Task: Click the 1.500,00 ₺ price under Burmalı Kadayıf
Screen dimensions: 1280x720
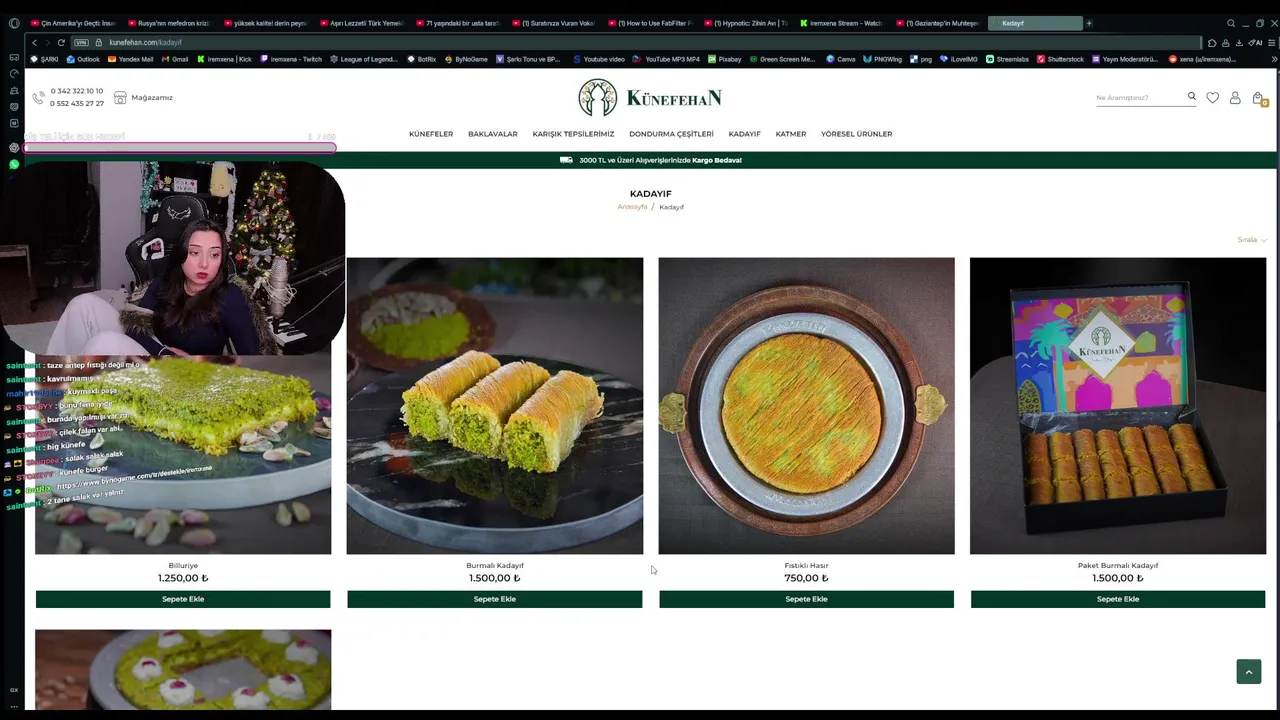Action: 495,578
